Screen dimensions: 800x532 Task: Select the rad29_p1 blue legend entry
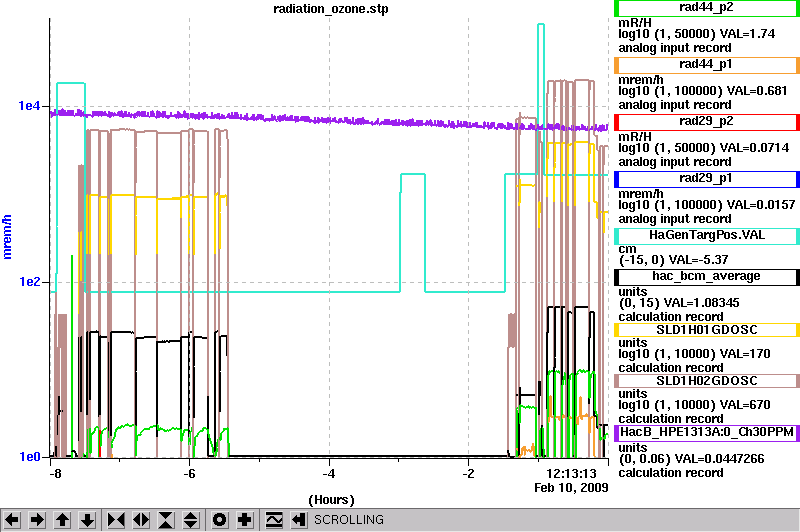coord(707,179)
